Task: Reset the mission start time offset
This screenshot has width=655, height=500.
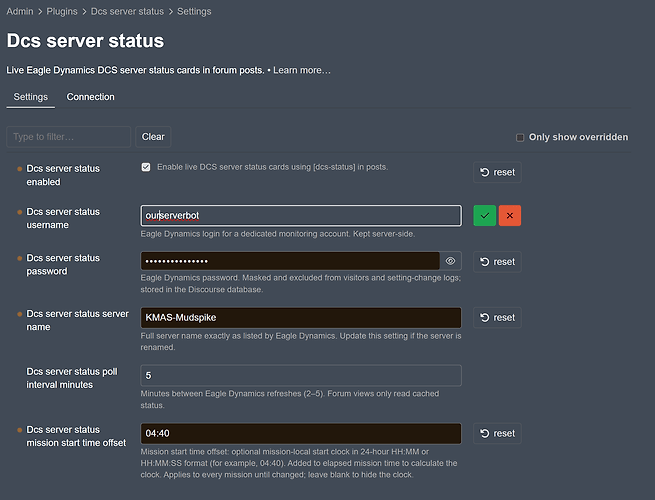Action: [497, 433]
